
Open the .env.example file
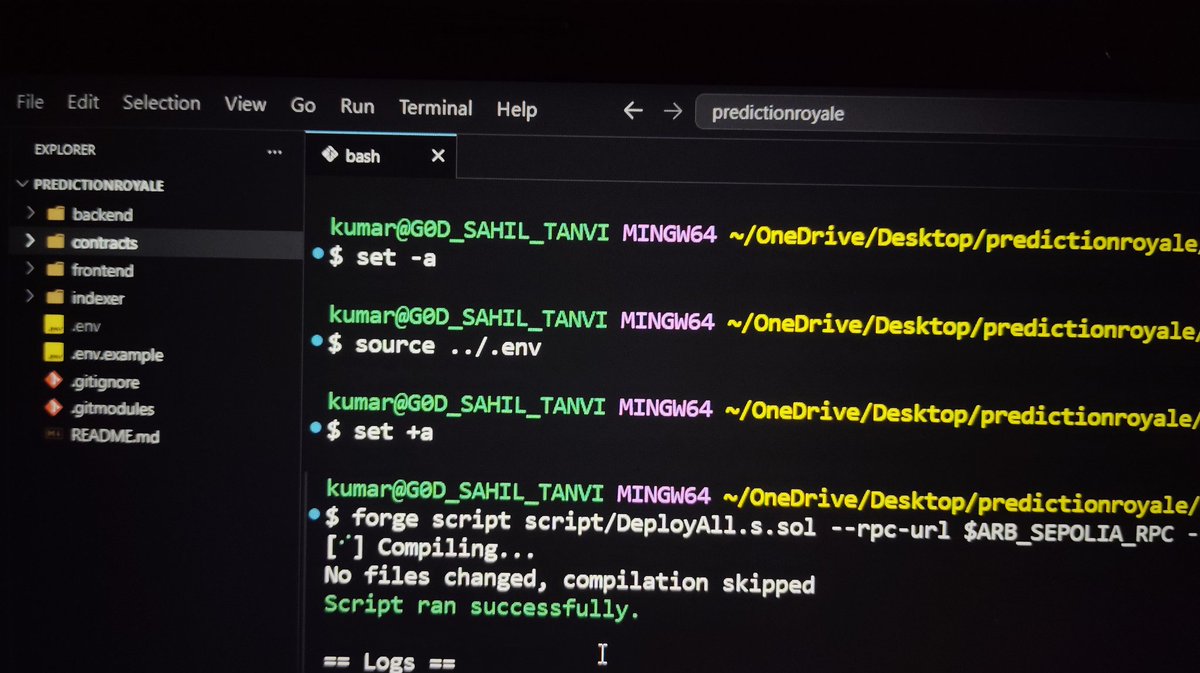(117, 354)
